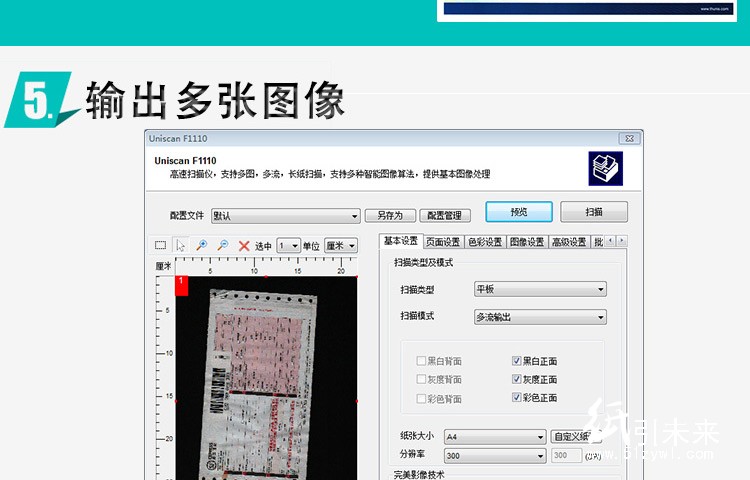Click the zoom in magnifier icon
This screenshot has height=480, width=750.
tap(202, 245)
